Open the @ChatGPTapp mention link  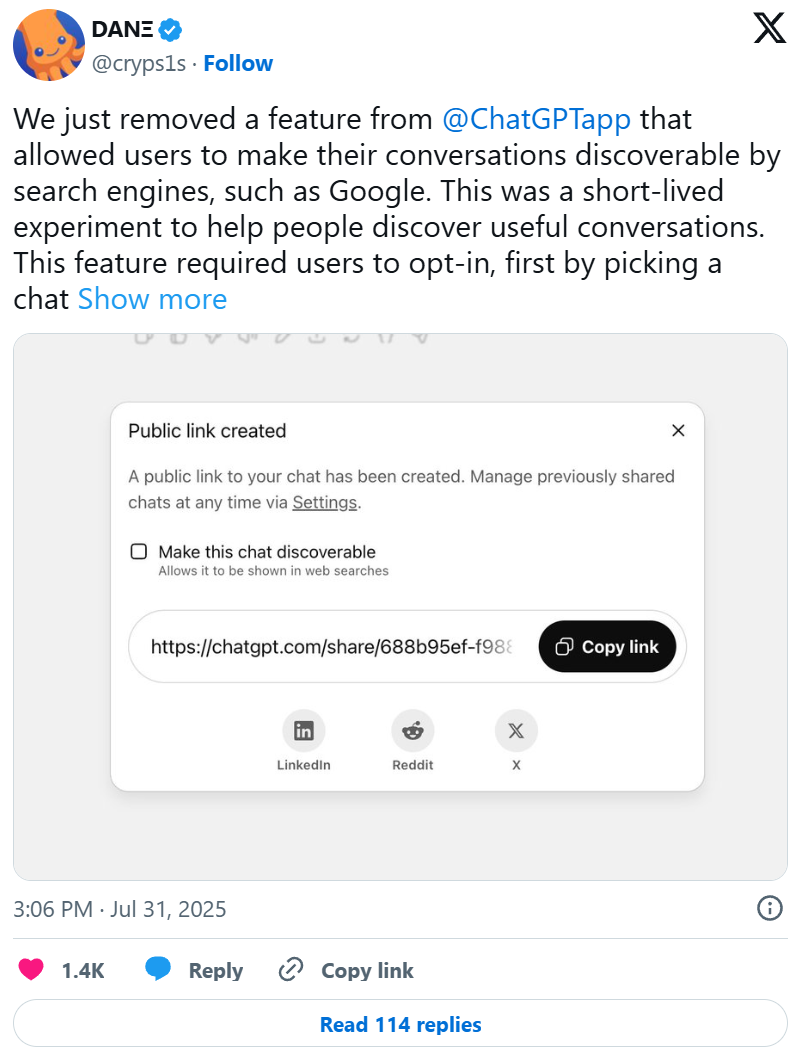click(537, 119)
